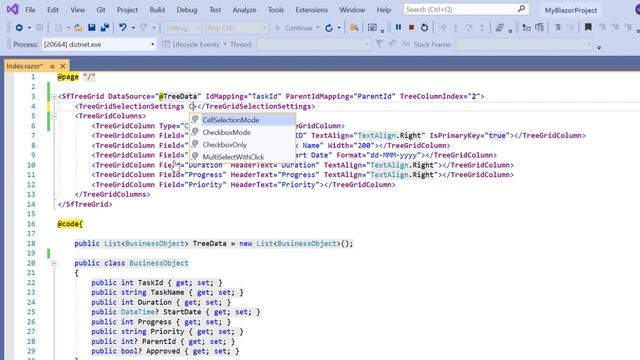Pause debugging with Break All icon
This screenshot has width=640, height=360.
click(x=398, y=27)
